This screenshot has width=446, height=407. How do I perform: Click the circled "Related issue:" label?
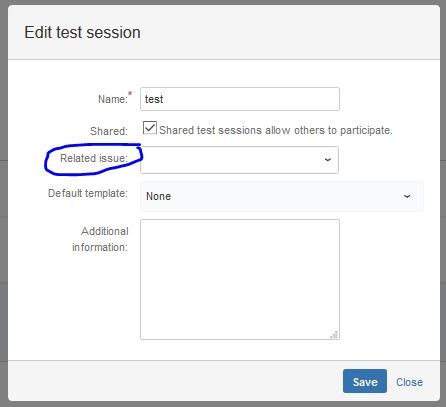pyautogui.click(x=94, y=158)
